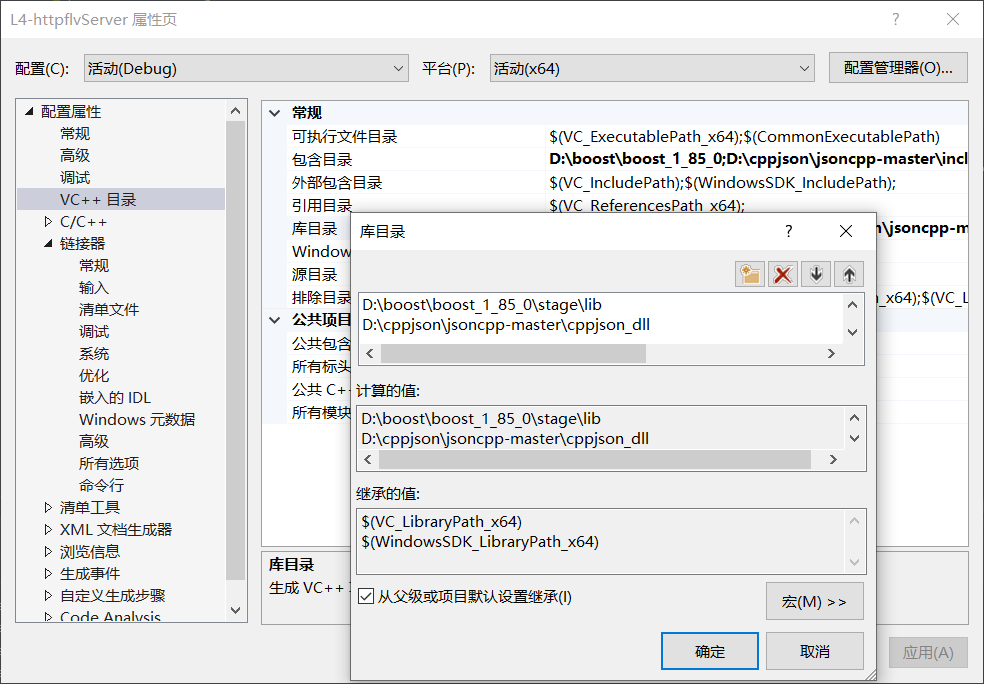Select 清单文件 under 链接器

click(109, 309)
